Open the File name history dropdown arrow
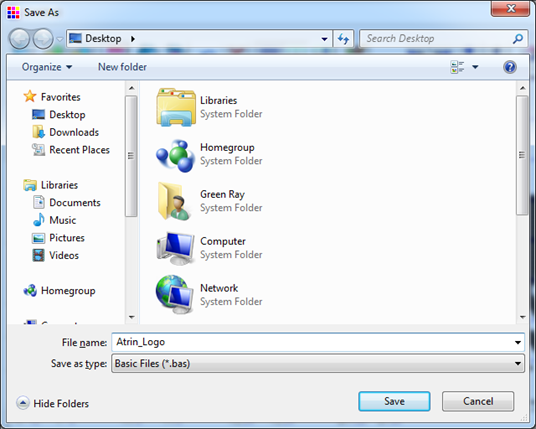 518,343
